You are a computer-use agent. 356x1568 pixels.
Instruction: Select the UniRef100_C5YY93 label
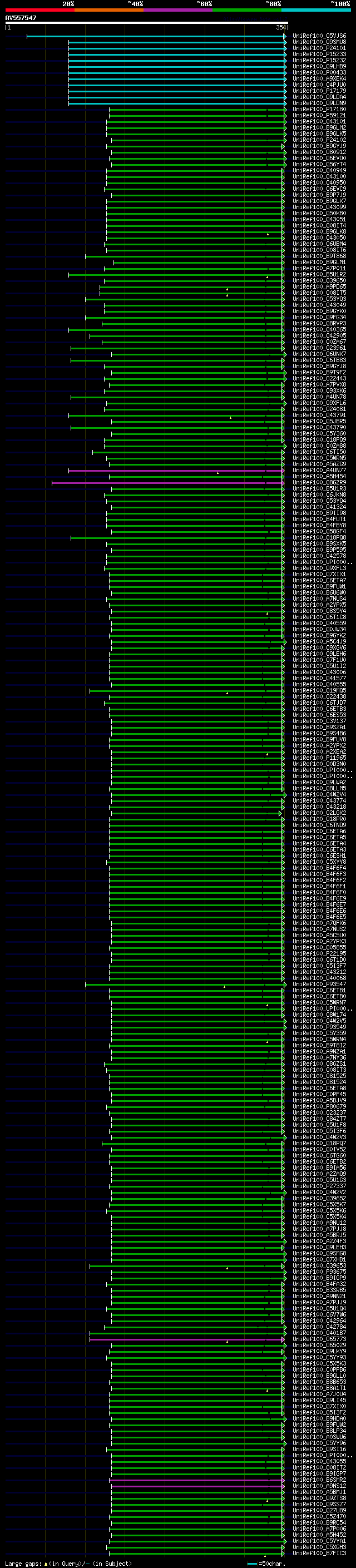(319, 1357)
